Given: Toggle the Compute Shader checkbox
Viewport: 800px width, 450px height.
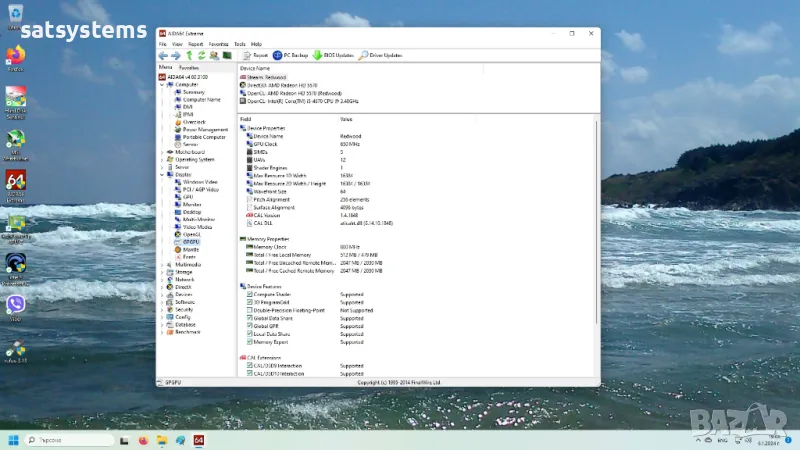Looking at the screenshot, I should [250, 295].
